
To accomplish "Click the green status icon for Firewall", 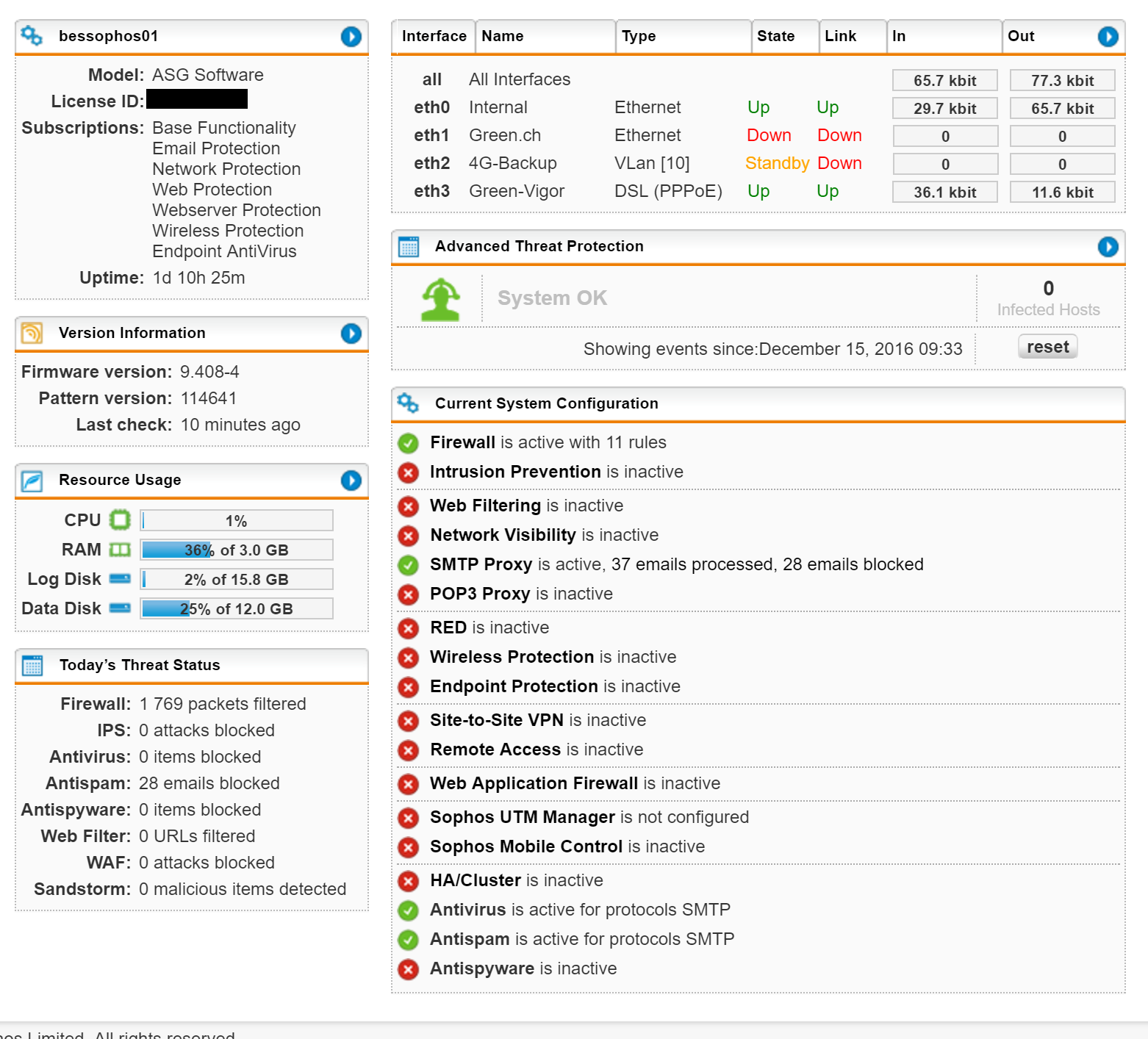I will coord(408,443).
